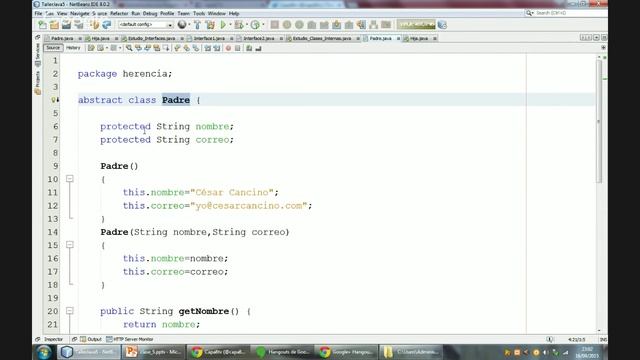The width and height of the screenshot is (640, 360).
Task: Open the Tools menu
Action: 199,13
